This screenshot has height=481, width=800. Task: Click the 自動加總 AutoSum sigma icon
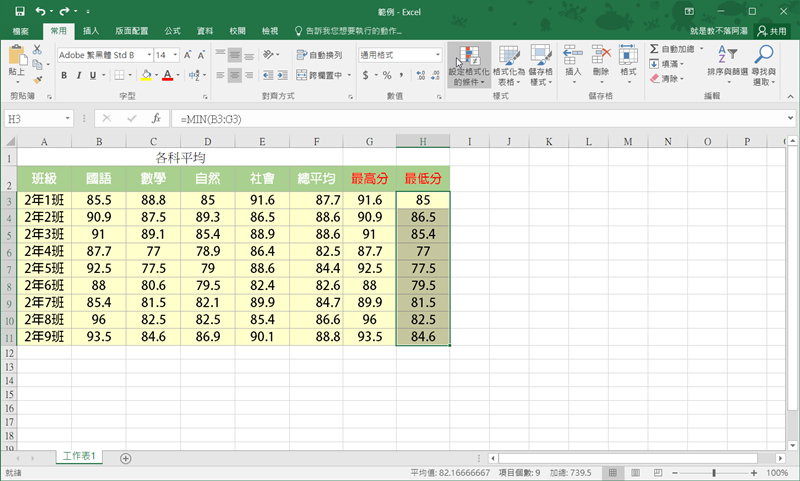(x=655, y=48)
